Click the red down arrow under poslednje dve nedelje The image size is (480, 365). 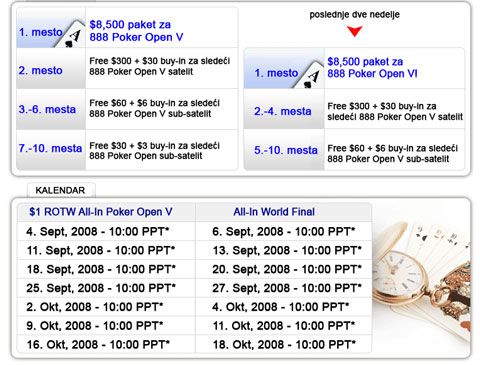click(354, 31)
